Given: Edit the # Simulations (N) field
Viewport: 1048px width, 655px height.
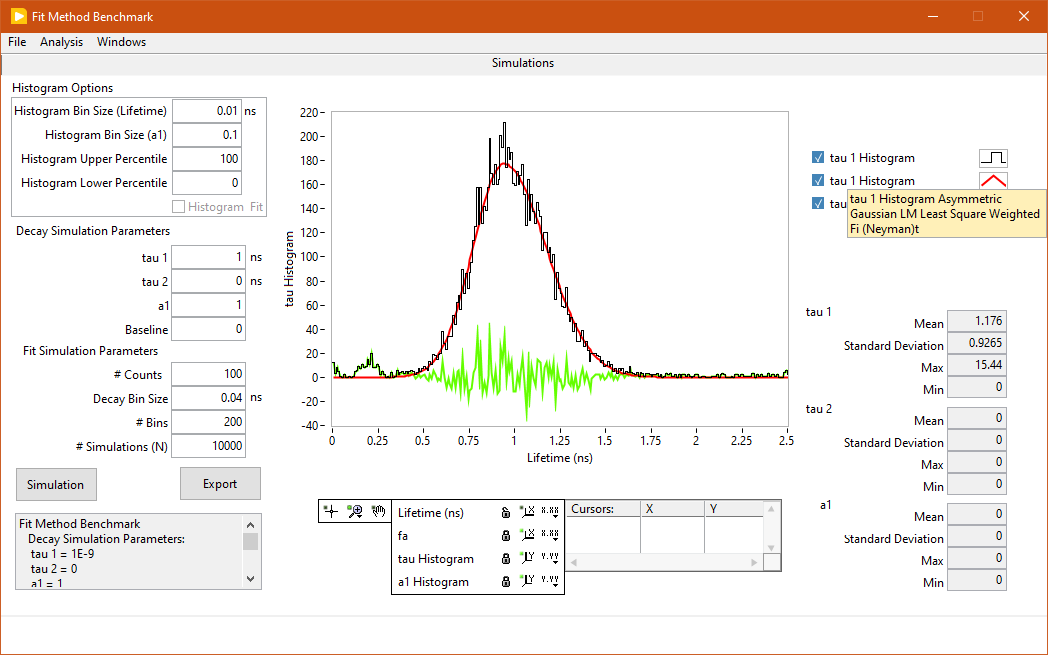Looking at the screenshot, I should [209, 446].
